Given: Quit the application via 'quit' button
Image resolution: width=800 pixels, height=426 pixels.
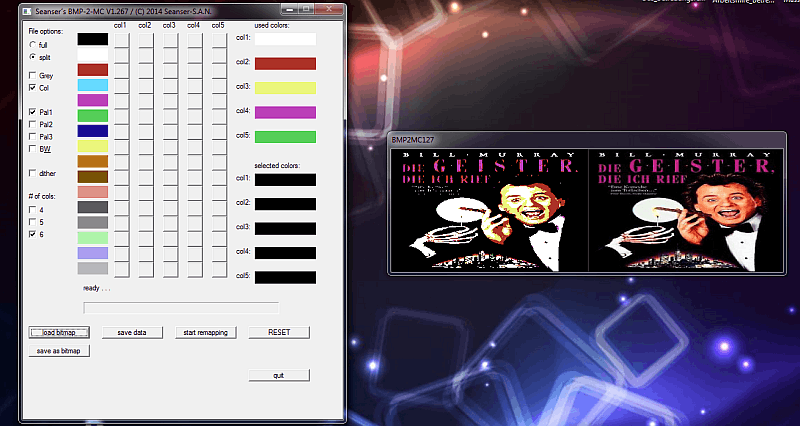Looking at the screenshot, I should pos(279,375).
